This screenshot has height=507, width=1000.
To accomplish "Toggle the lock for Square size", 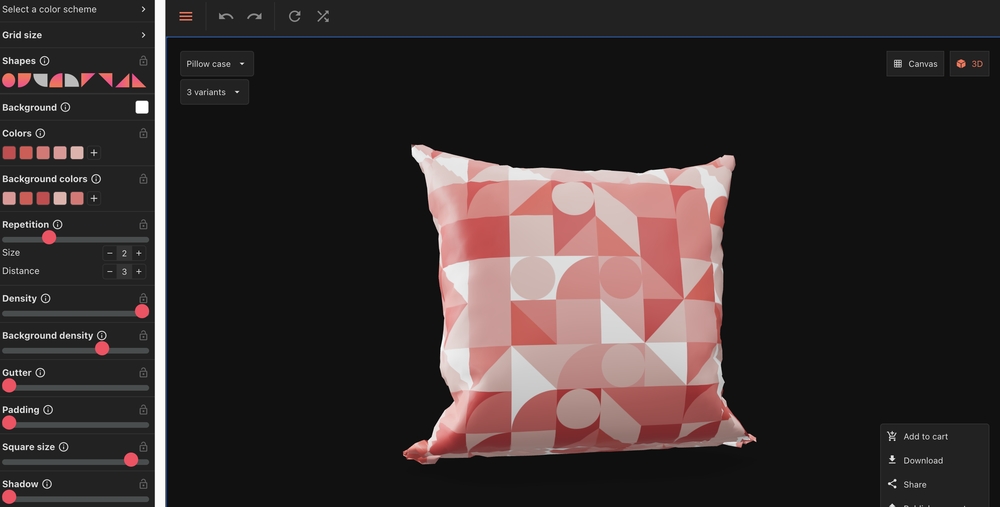I will coord(143,447).
